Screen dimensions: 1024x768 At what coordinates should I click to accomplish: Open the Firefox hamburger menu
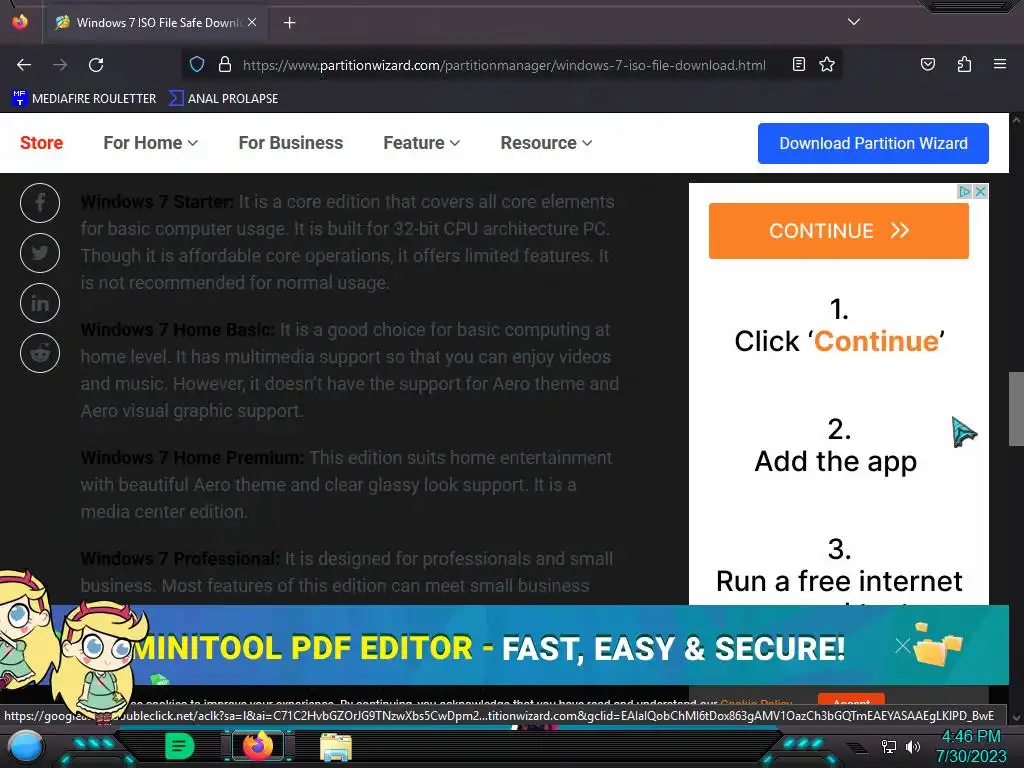999,64
